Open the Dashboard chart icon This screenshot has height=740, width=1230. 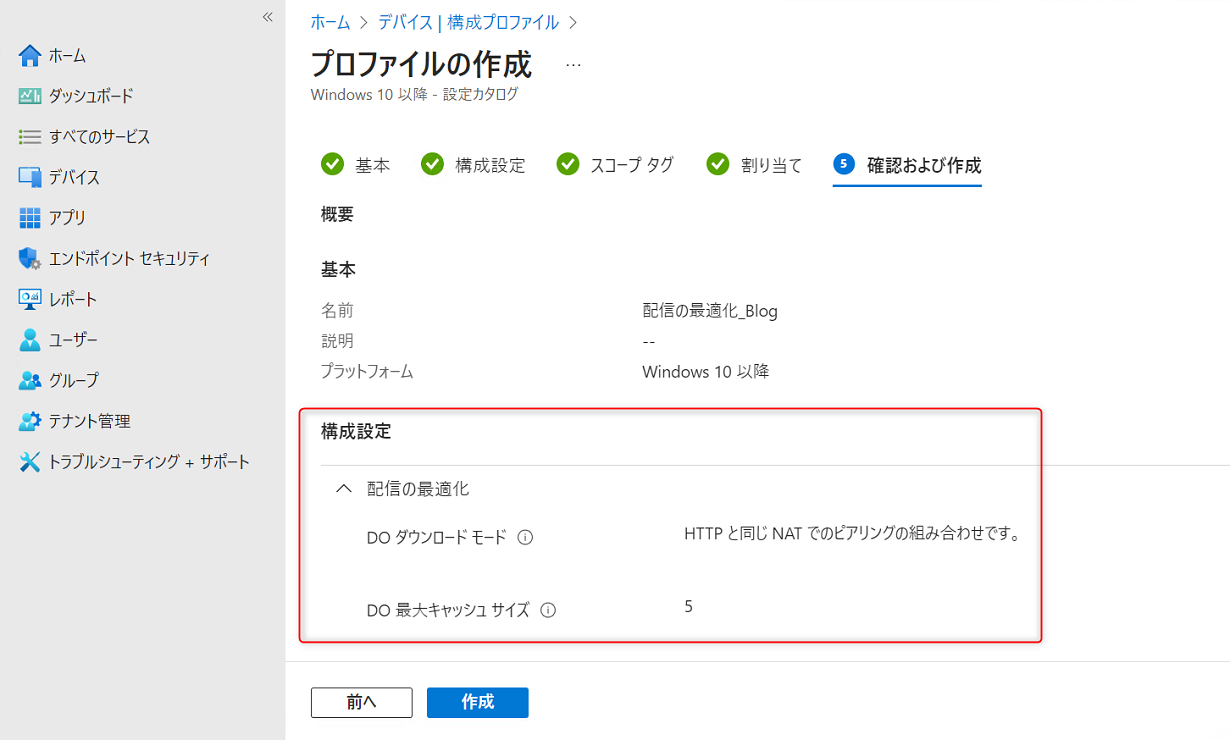point(30,96)
